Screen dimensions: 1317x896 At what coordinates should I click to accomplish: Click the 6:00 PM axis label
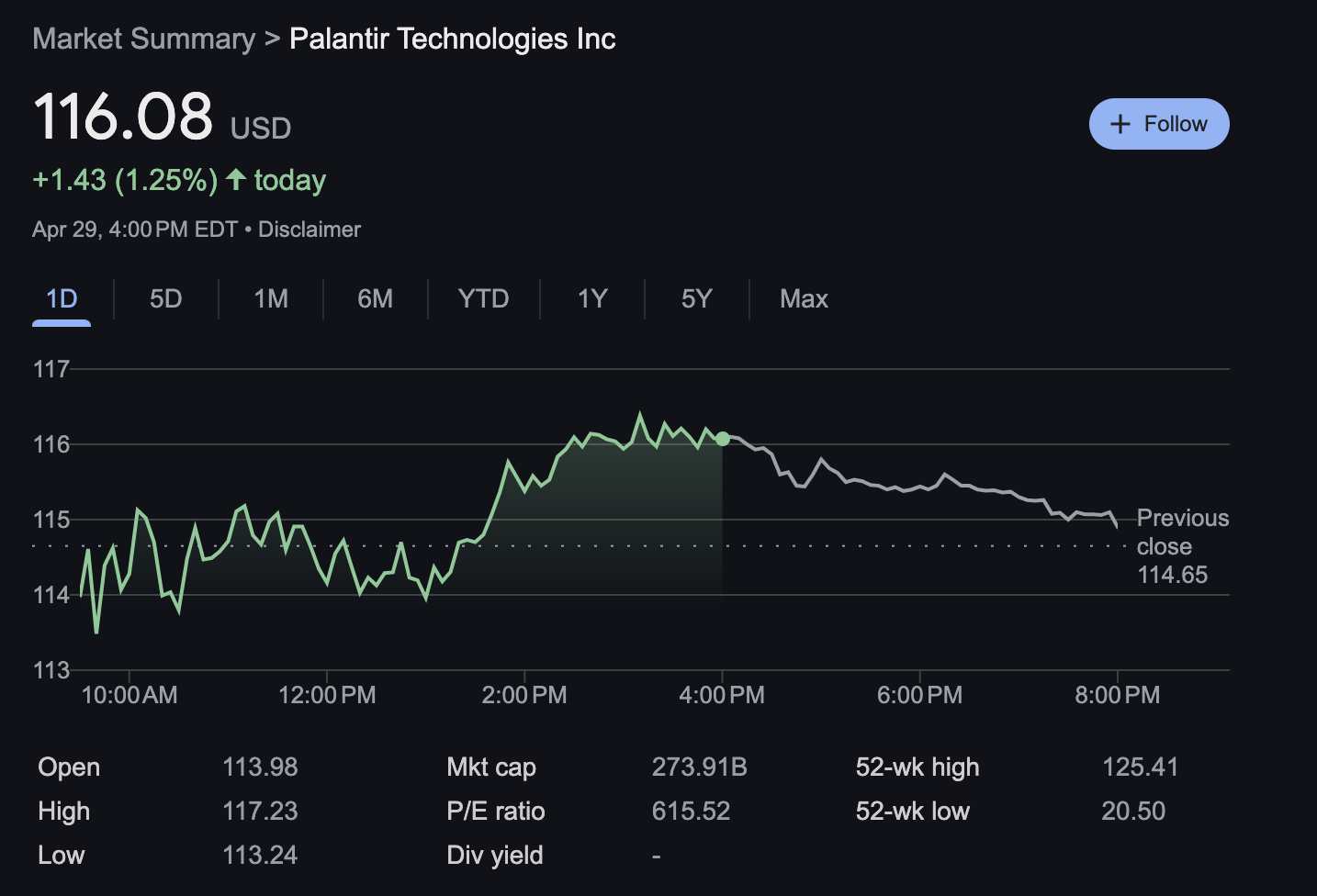point(919,695)
